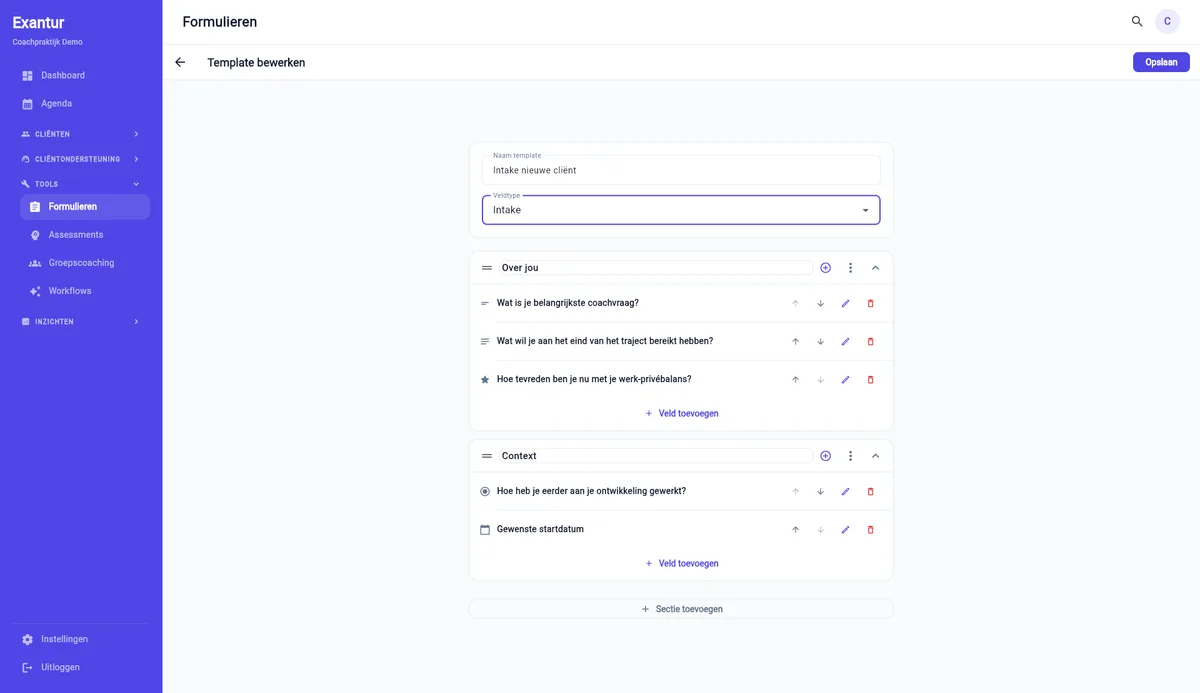Delete "Wat is je belangrijkste coachvraag?" field
This screenshot has width=1200, height=693.
[870, 303]
